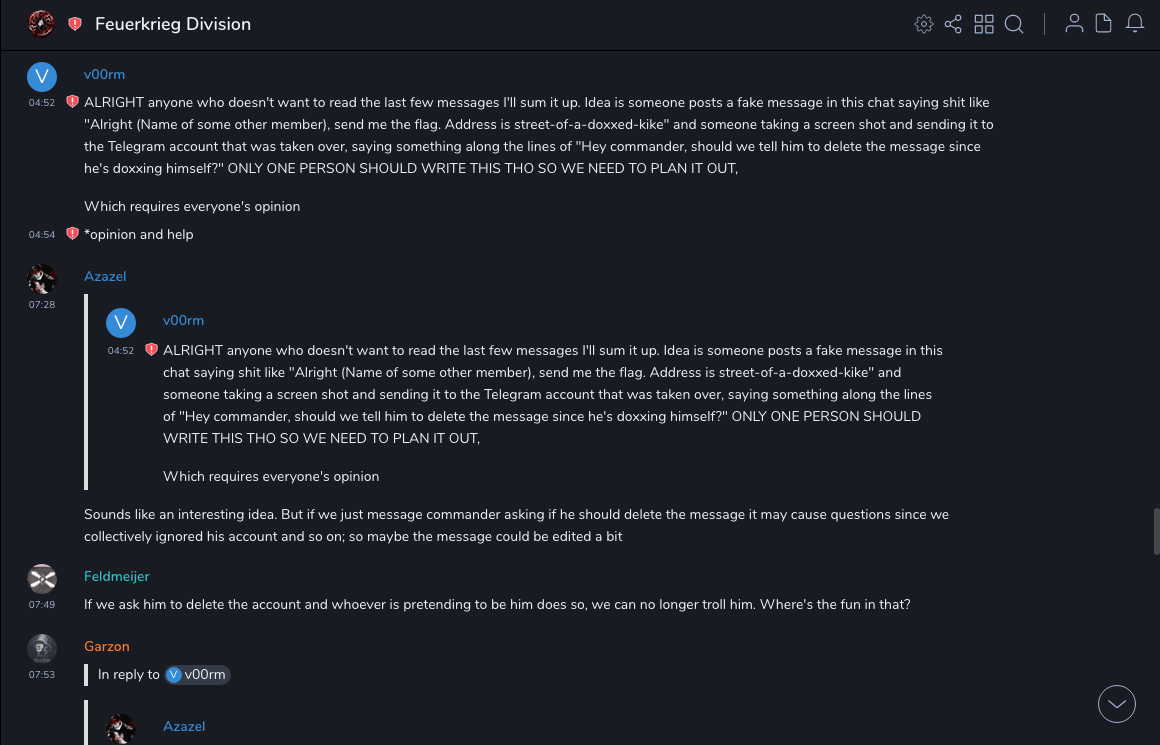Click red shield inside quoted v00rm message
Image resolution: width=1160 pixels, height=745 pixels.
click(x=151, y=350)
